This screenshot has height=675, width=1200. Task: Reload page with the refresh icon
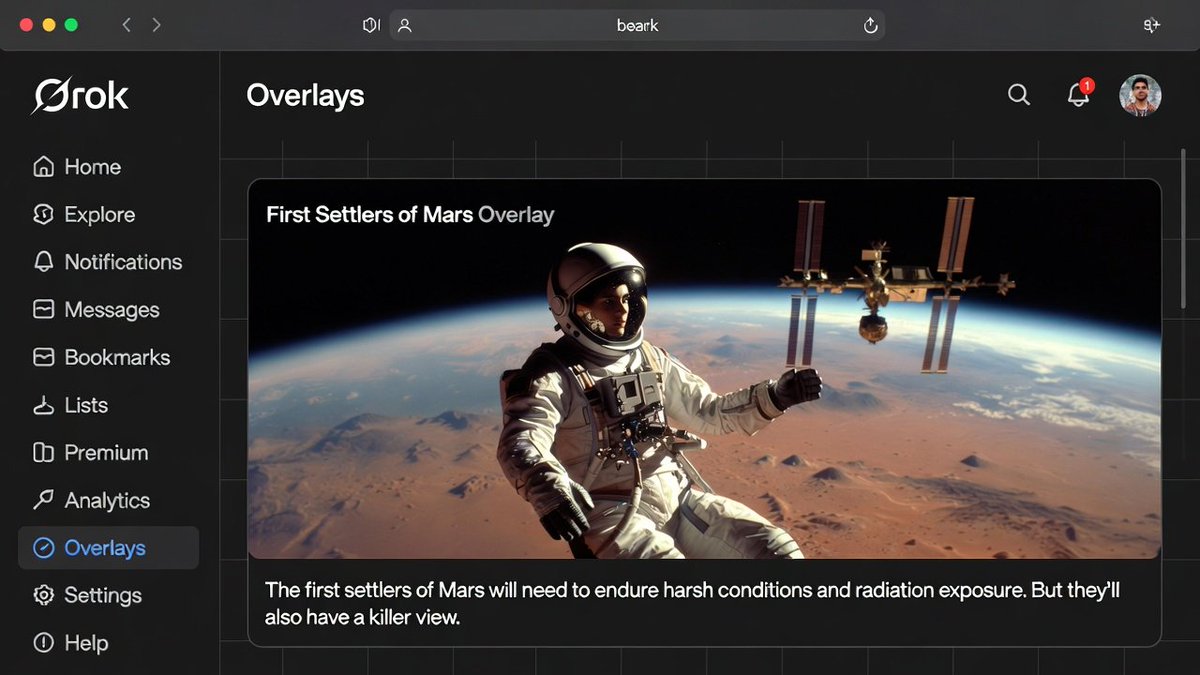(870, 25)
